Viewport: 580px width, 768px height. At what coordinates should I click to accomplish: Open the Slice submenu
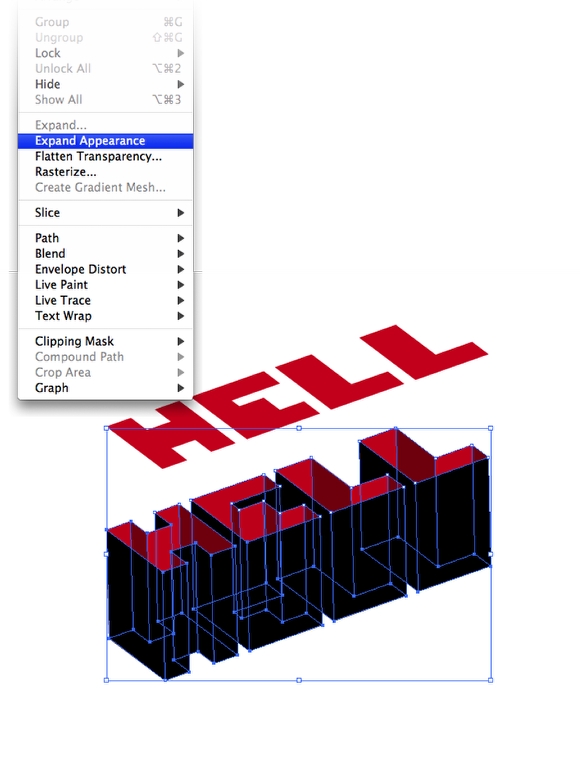pos(105,213)
